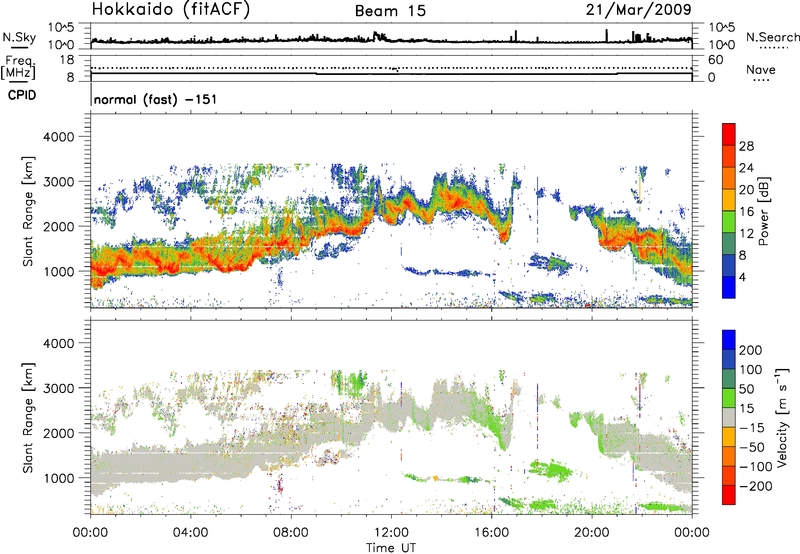Click the 'Slant Range [km]' label of power panel
Screen dimensions: 800x554
click(28, 211)
